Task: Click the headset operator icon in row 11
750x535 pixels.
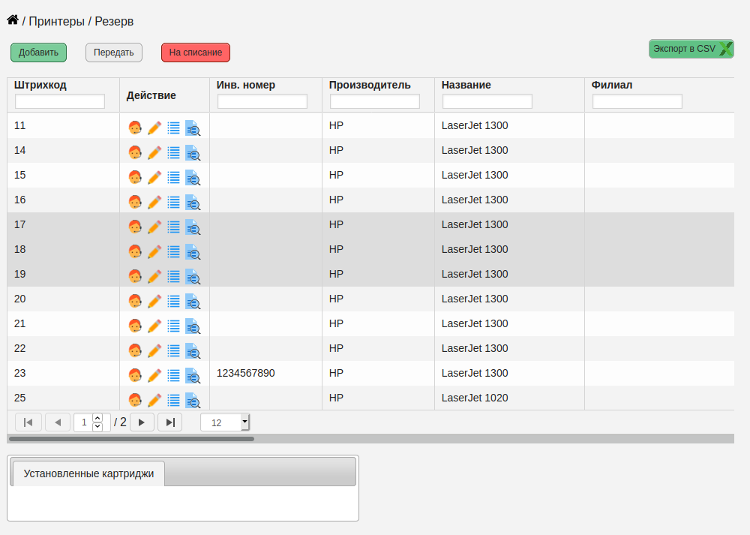Action: pyautogui.click(x=135, y=128)
